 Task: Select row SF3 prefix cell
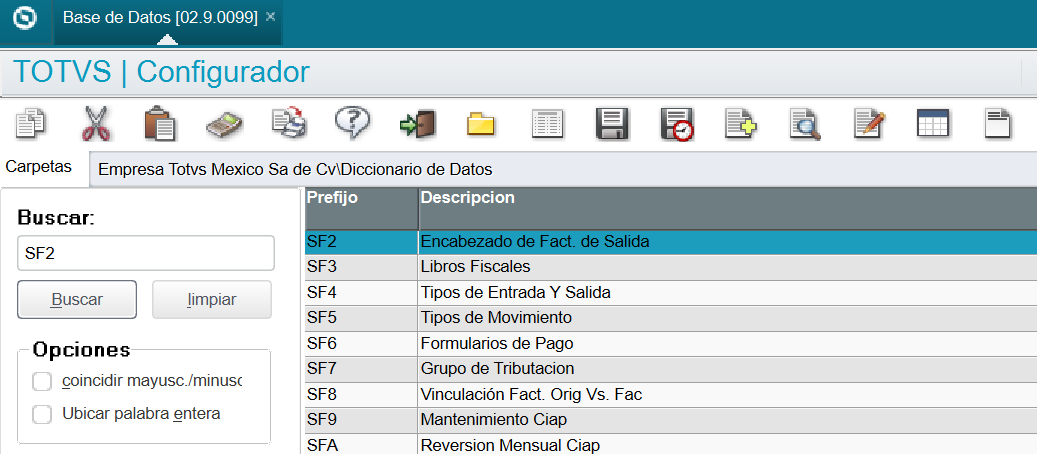point(362,267)
